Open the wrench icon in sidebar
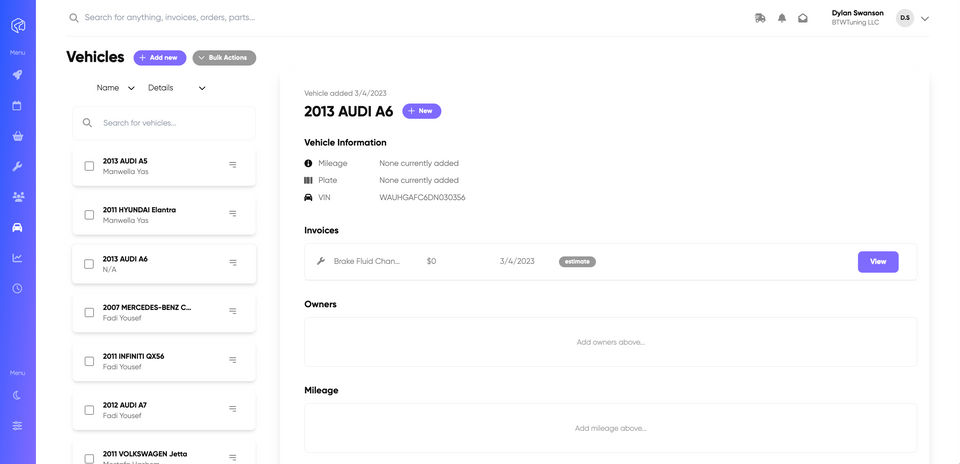Viewport: 960px width, 464px height. pyautogui.click(x=17, y=166)
